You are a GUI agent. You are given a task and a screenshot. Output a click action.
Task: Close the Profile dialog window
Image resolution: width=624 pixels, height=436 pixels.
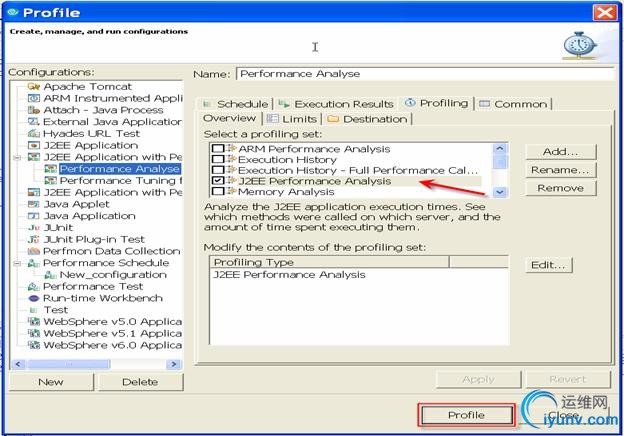(x=604, y=12)
